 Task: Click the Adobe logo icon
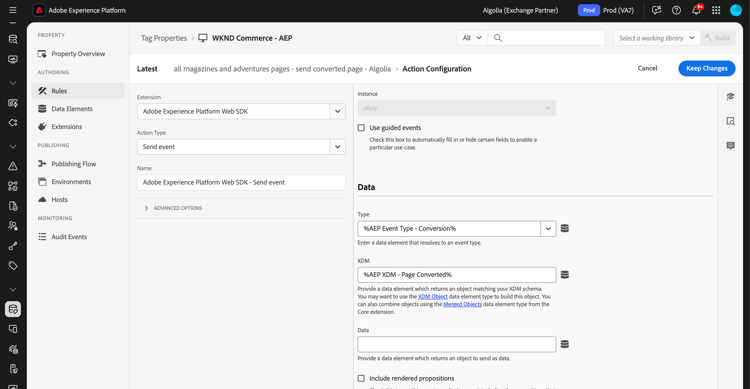coord(39,10)
